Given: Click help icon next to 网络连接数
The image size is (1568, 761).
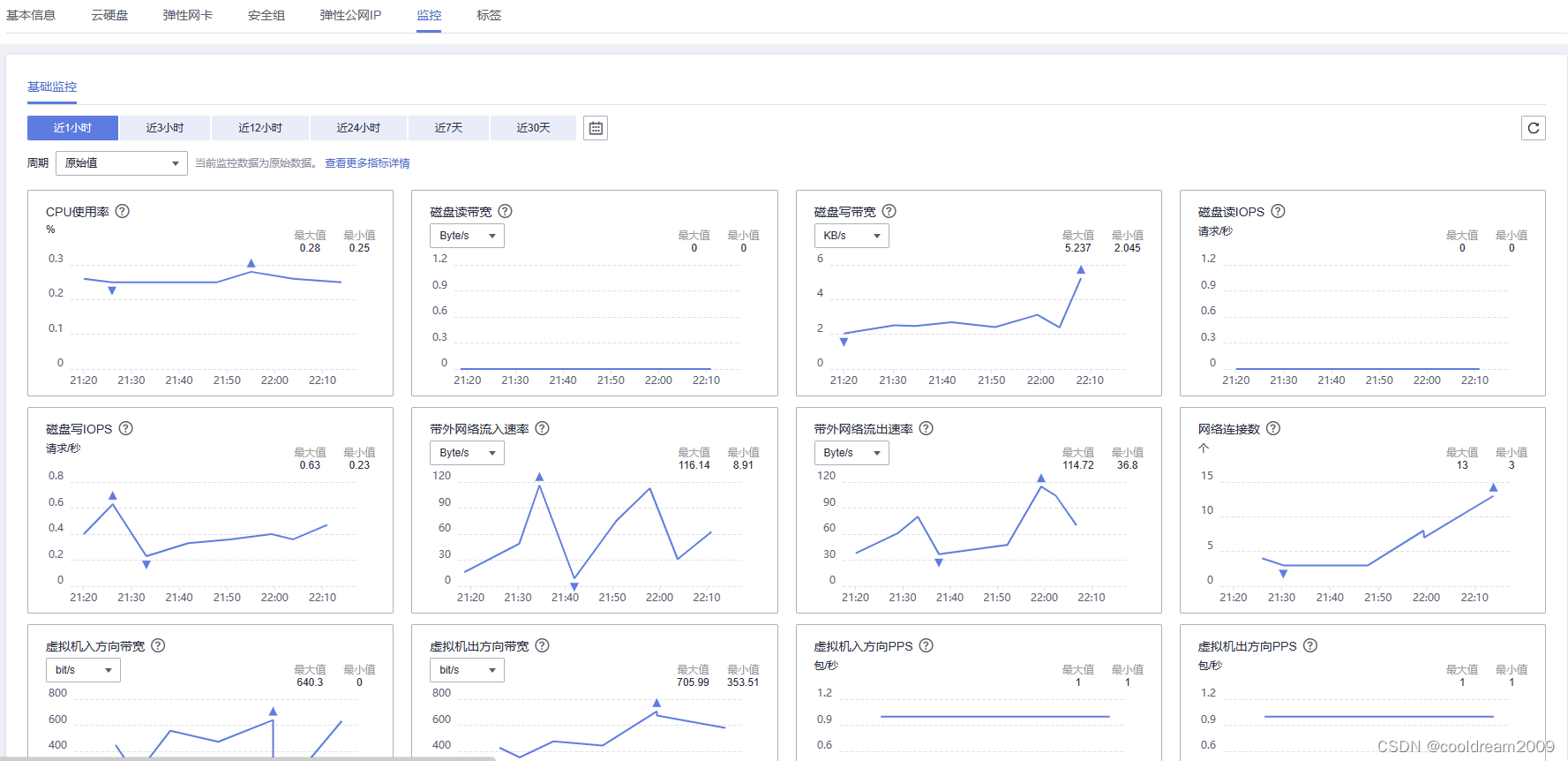Looking at the screenshot, I should [x=1273, y=428].
